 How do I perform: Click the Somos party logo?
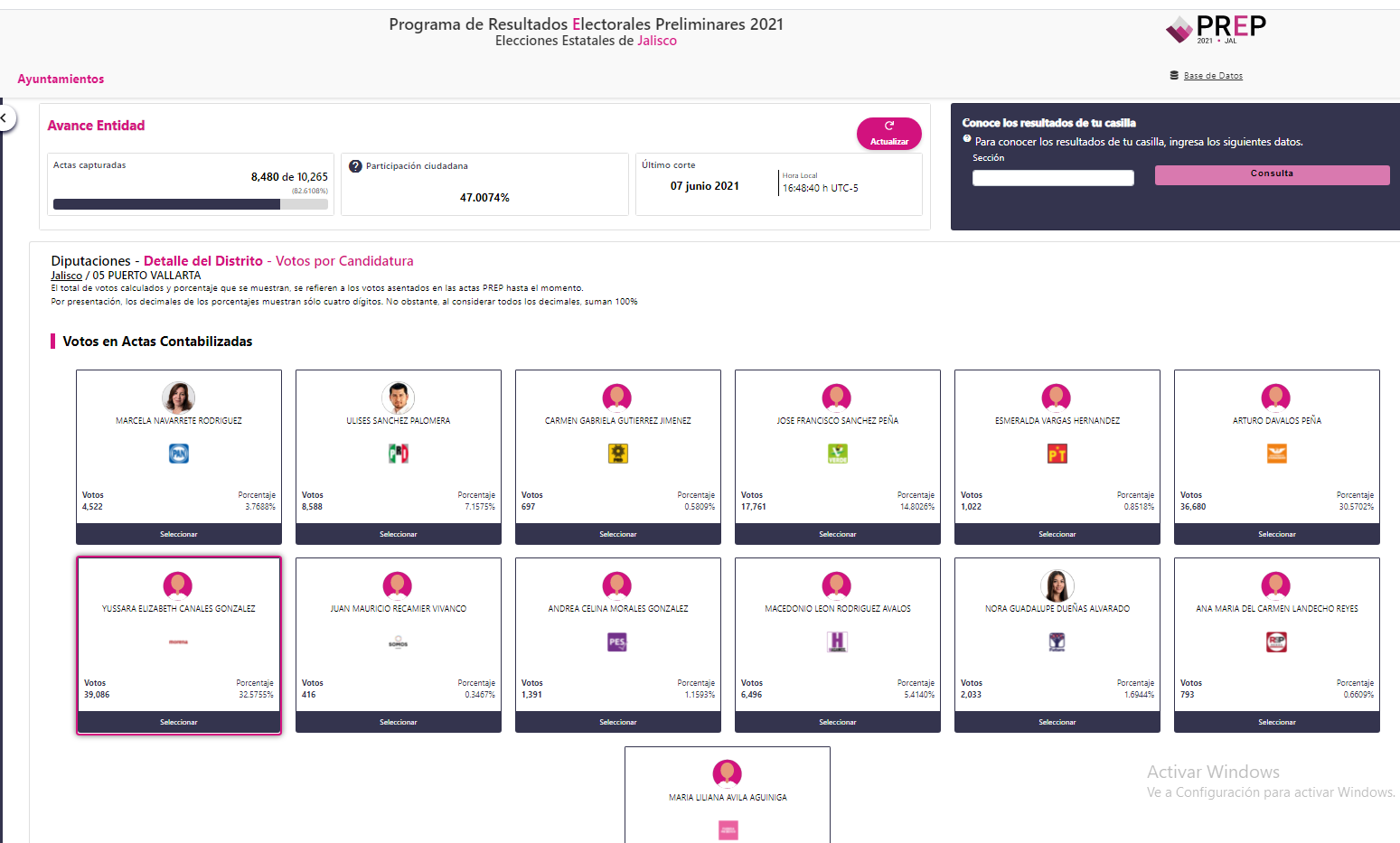click(x=399, y=642)
